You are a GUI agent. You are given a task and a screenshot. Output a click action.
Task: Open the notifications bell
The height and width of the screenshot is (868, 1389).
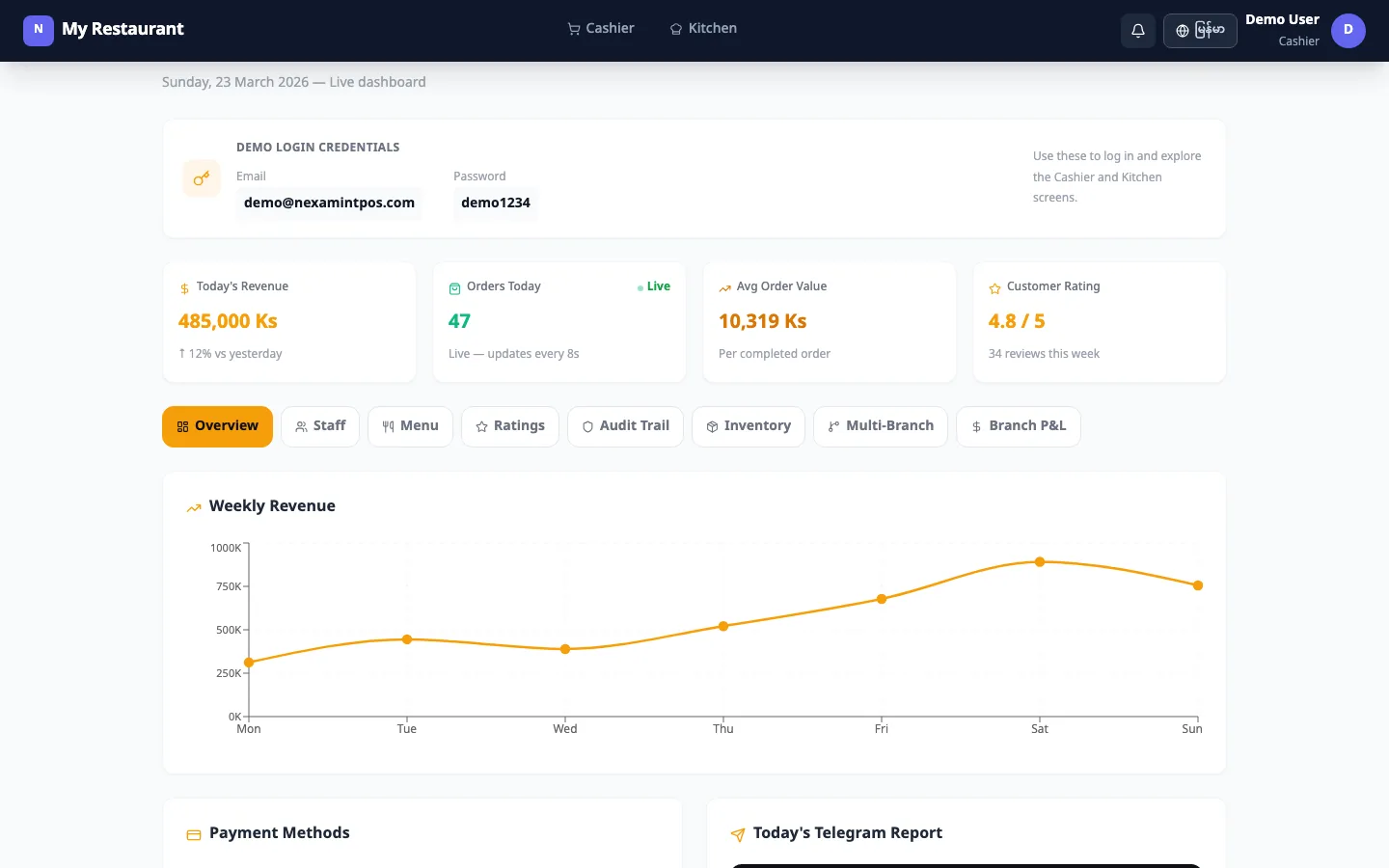[x=1138, y=31]
